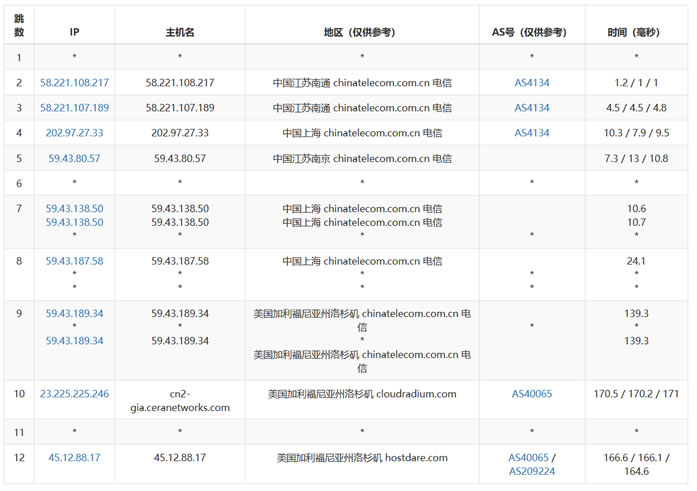The height and width of the screenshot is (491, 697).
Task: Open the blue 45.12.88.17 IP link
Action: (x=75, y=458)
